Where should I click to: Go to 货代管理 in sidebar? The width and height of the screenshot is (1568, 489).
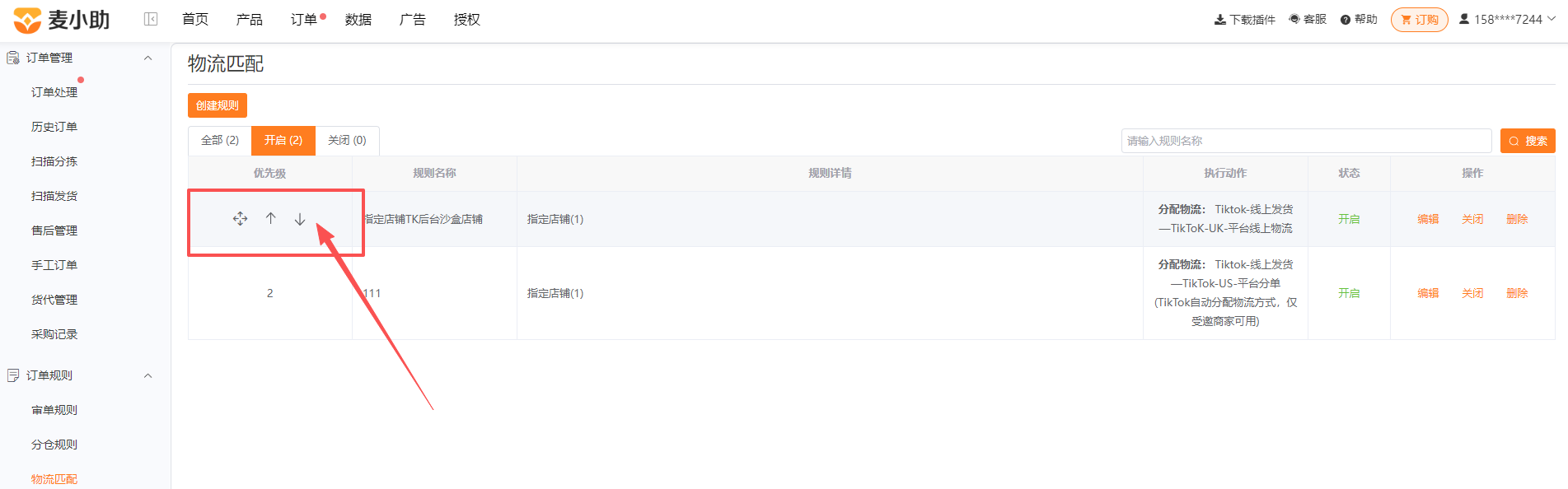54,300
